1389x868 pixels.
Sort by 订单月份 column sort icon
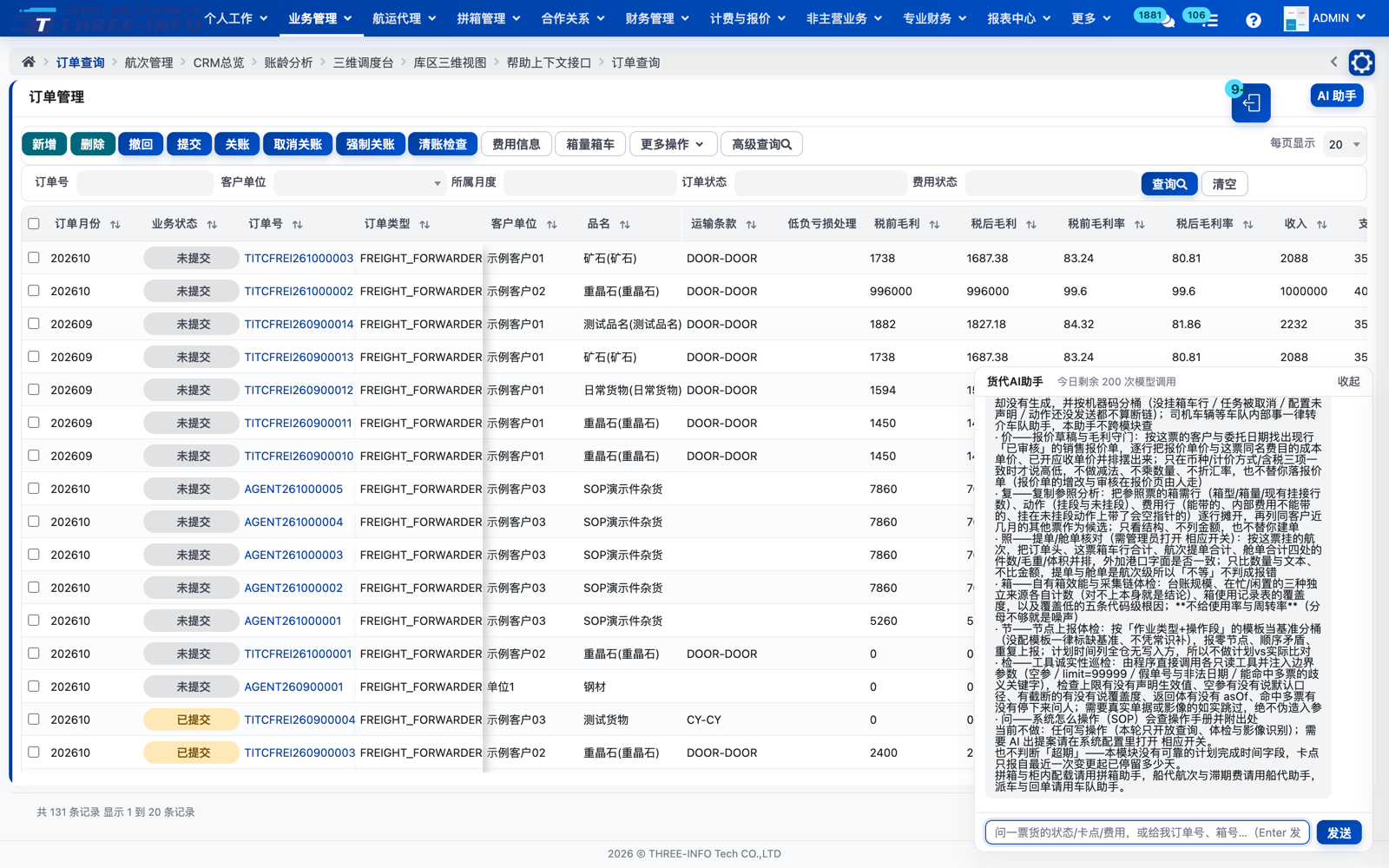coord(115,224)
